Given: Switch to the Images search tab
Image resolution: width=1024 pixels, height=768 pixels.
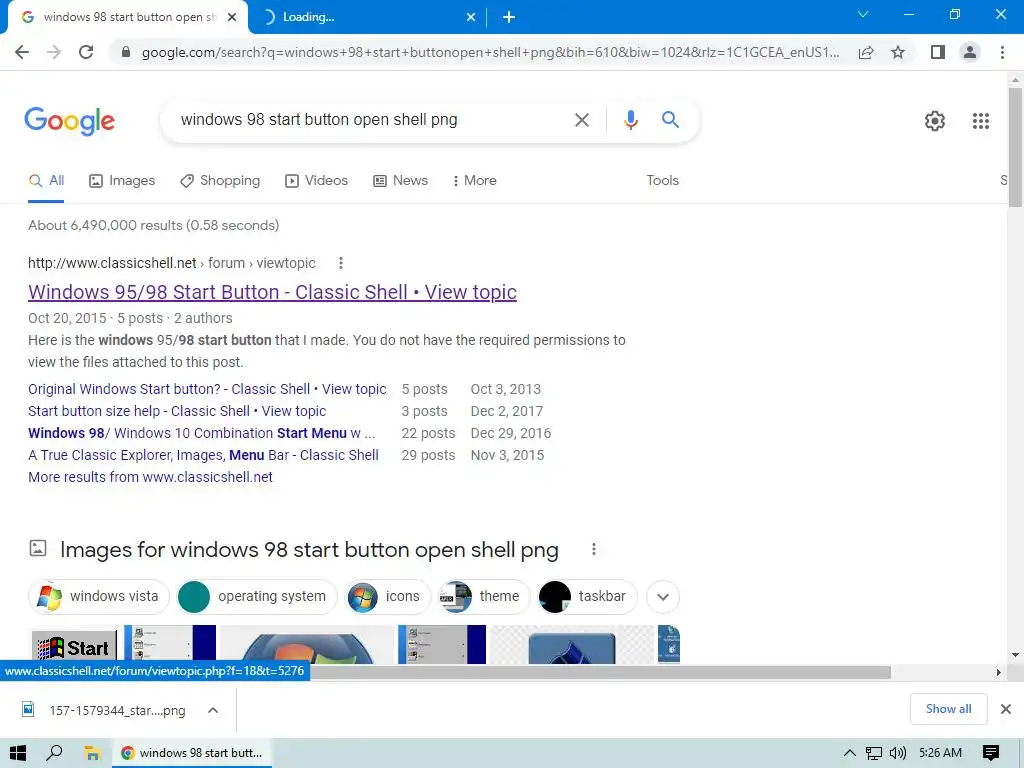Looking at the screenshot, I should tap(122, 181).
